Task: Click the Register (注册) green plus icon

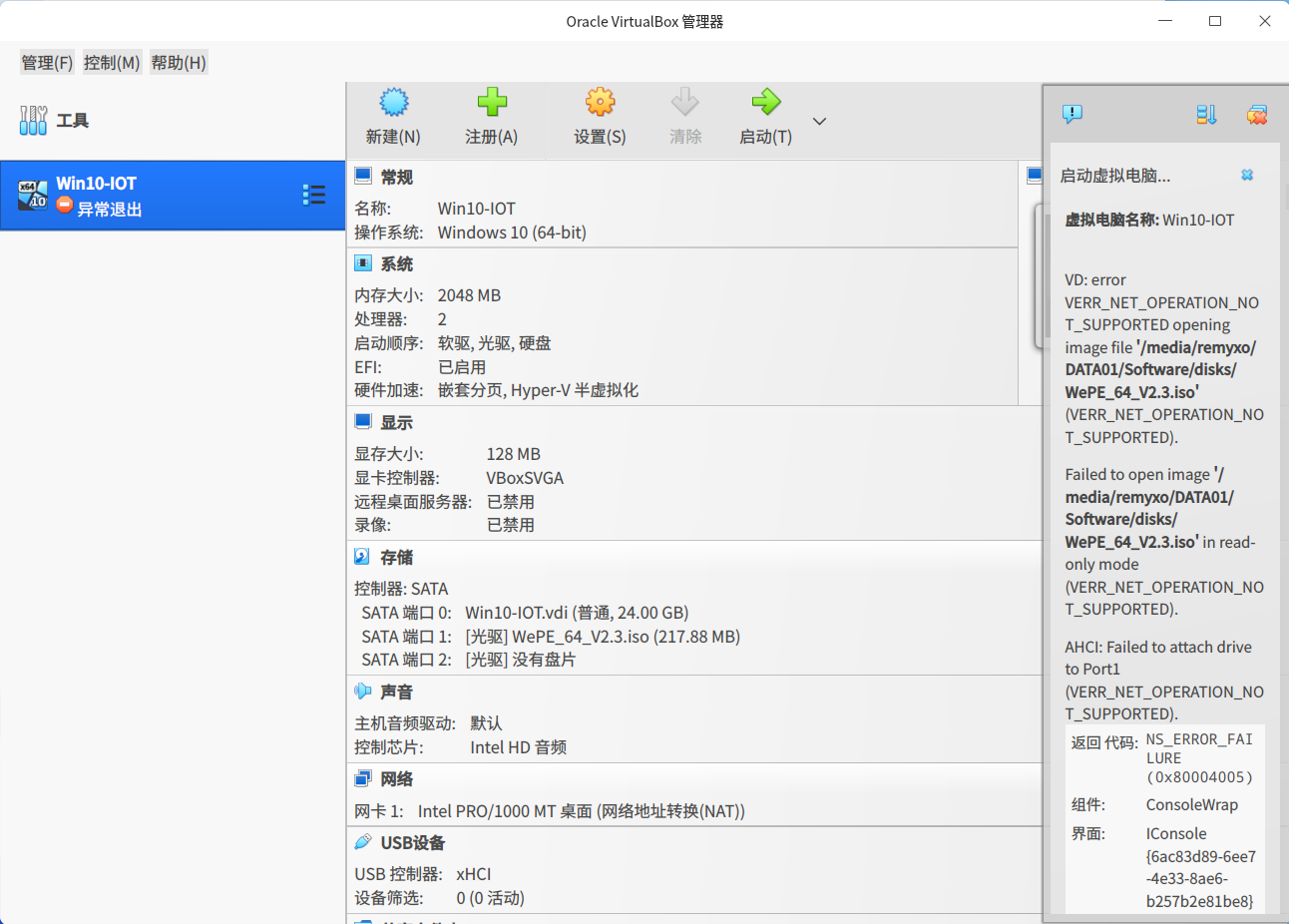Action: [492, 102]
